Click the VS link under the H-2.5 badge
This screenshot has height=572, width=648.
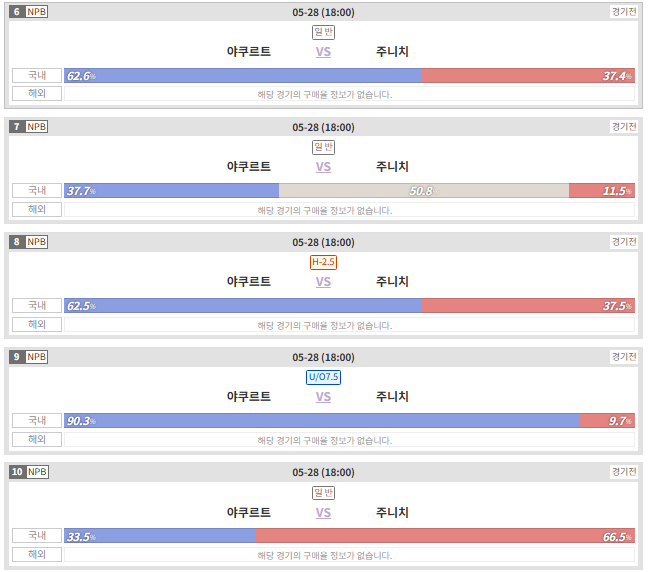click(323, 282)
